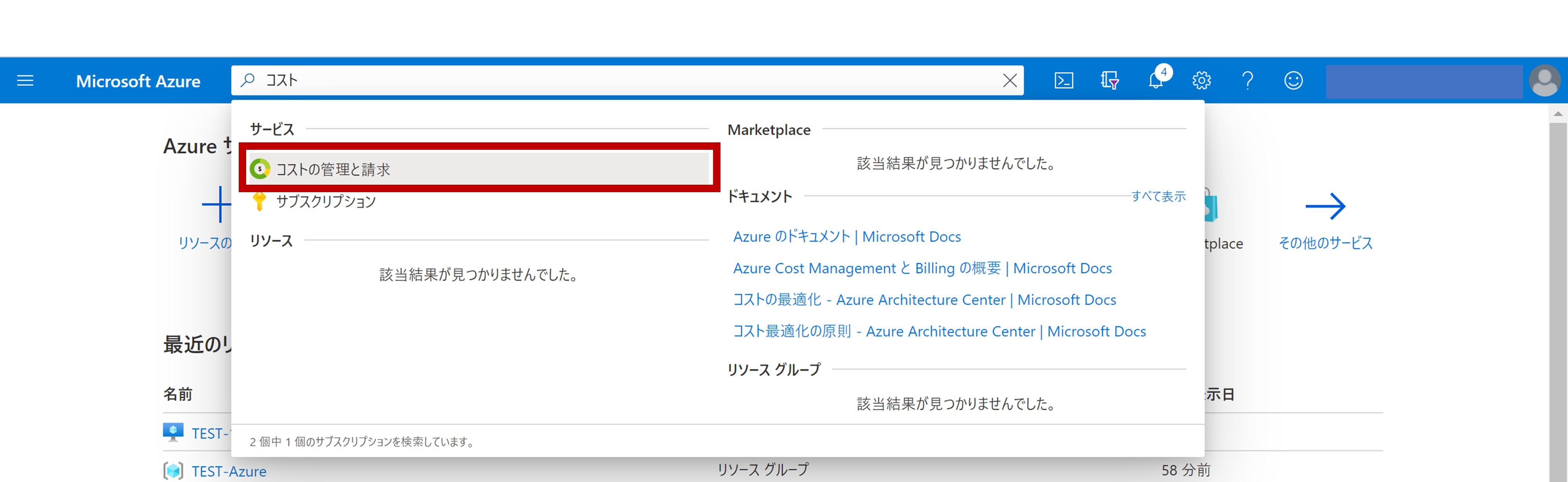Screen dimensions: 1568x482
Task: Open the TEST-Azure resource group
Action: [229, 471]
